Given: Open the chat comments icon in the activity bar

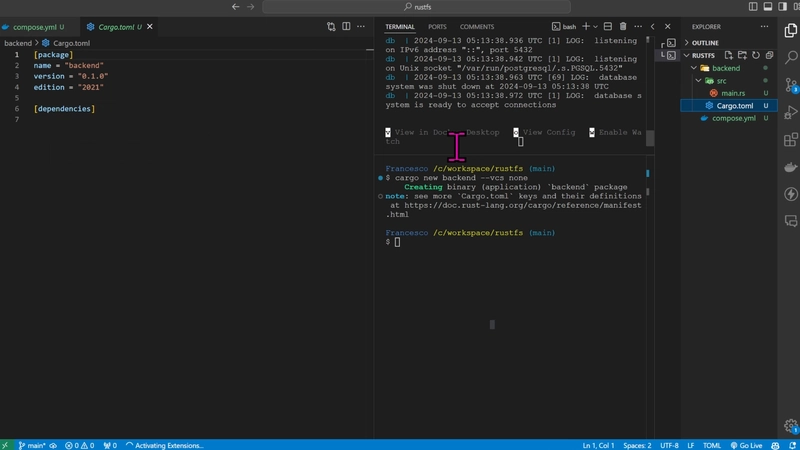Looking at the screenshot, I should pos(791,221).
